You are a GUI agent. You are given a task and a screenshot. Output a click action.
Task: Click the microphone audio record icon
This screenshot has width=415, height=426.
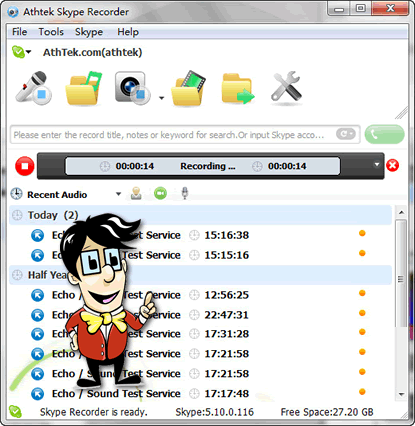33,88
